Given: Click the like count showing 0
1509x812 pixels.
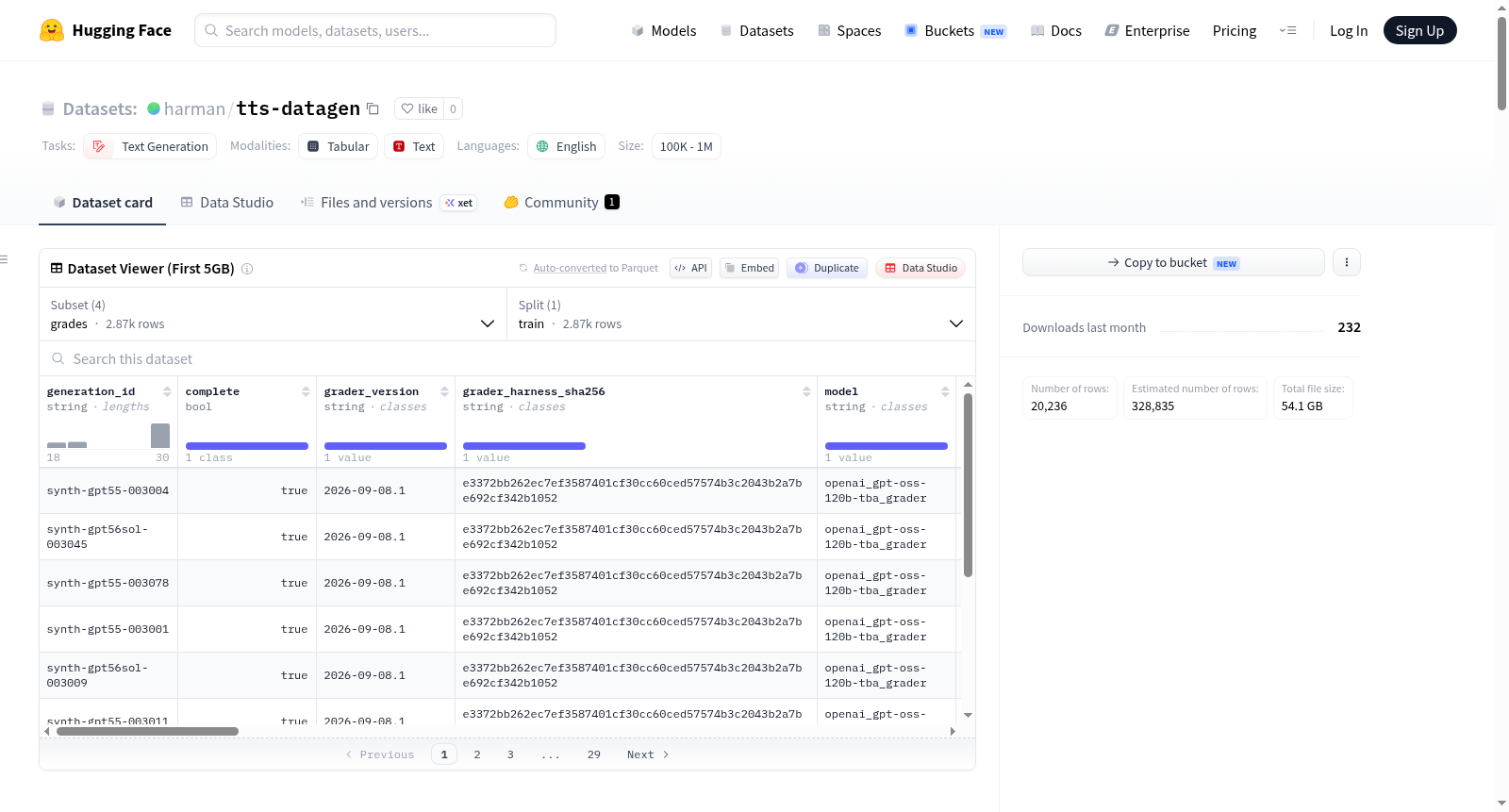Looking at the screenshot, I should (453, 108).
